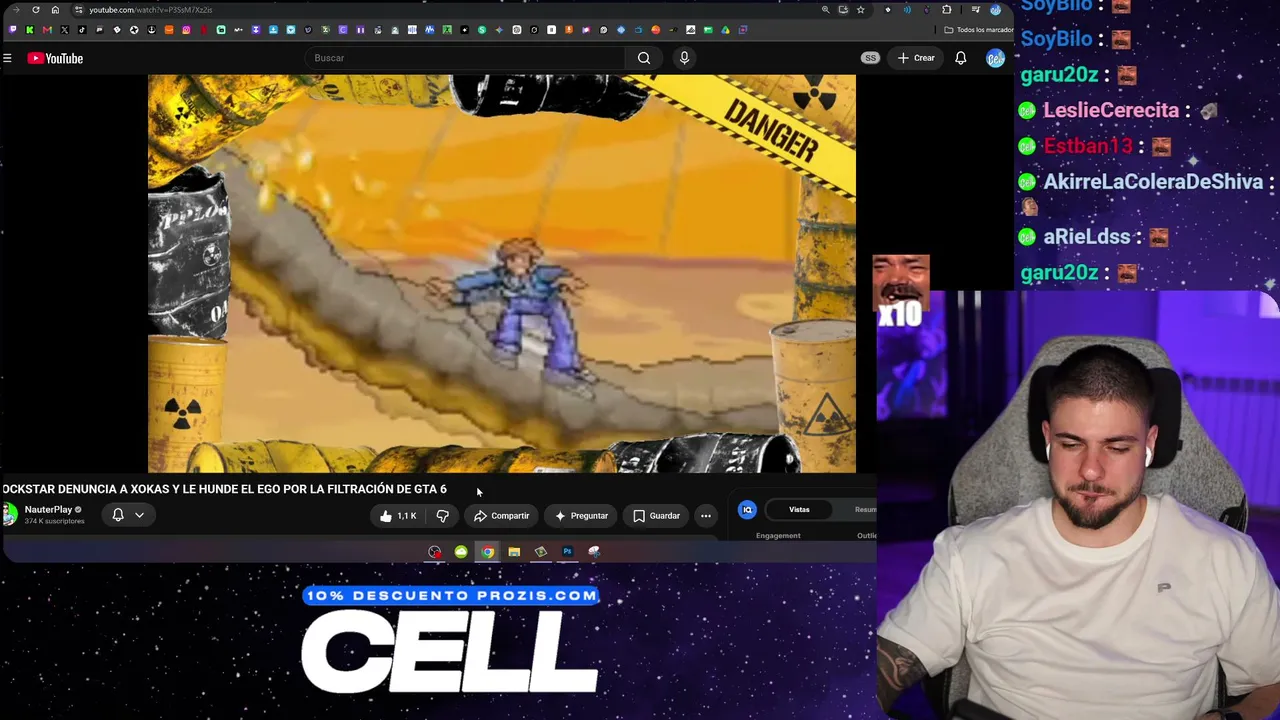1280x720 pixels.
Task: Open the File Explorer taskbar icon
Action: point(514,552)
